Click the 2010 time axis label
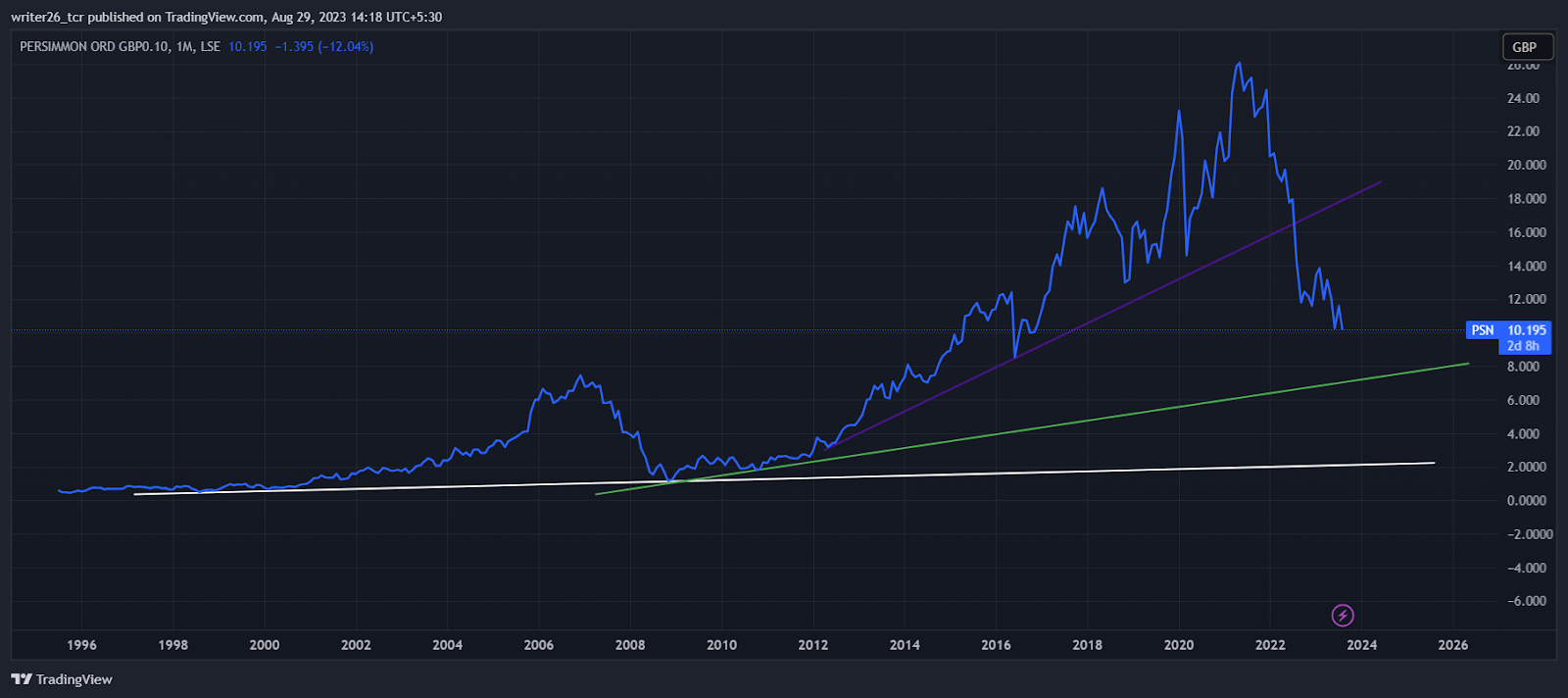1568x698 pixels. 722,645
